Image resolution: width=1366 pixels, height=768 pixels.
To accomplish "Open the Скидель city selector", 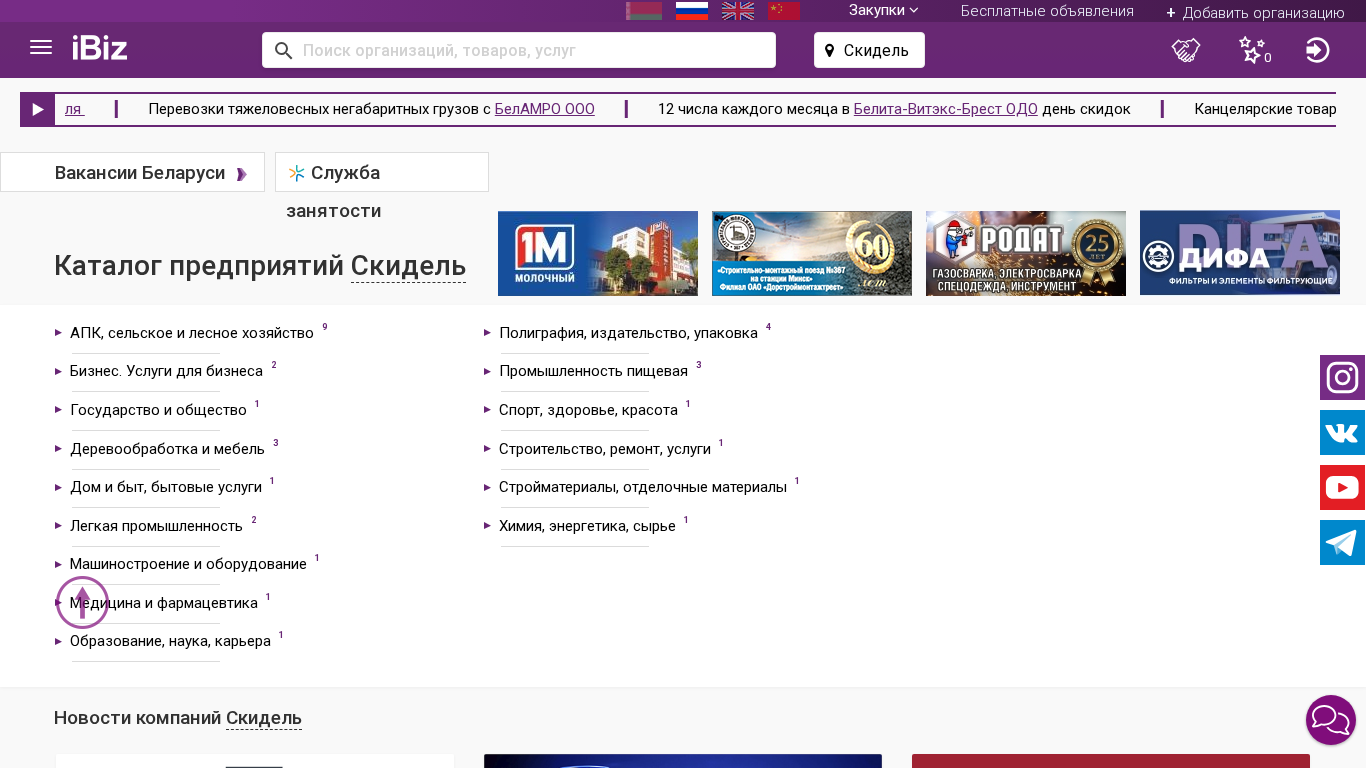I will coord(869,50).
